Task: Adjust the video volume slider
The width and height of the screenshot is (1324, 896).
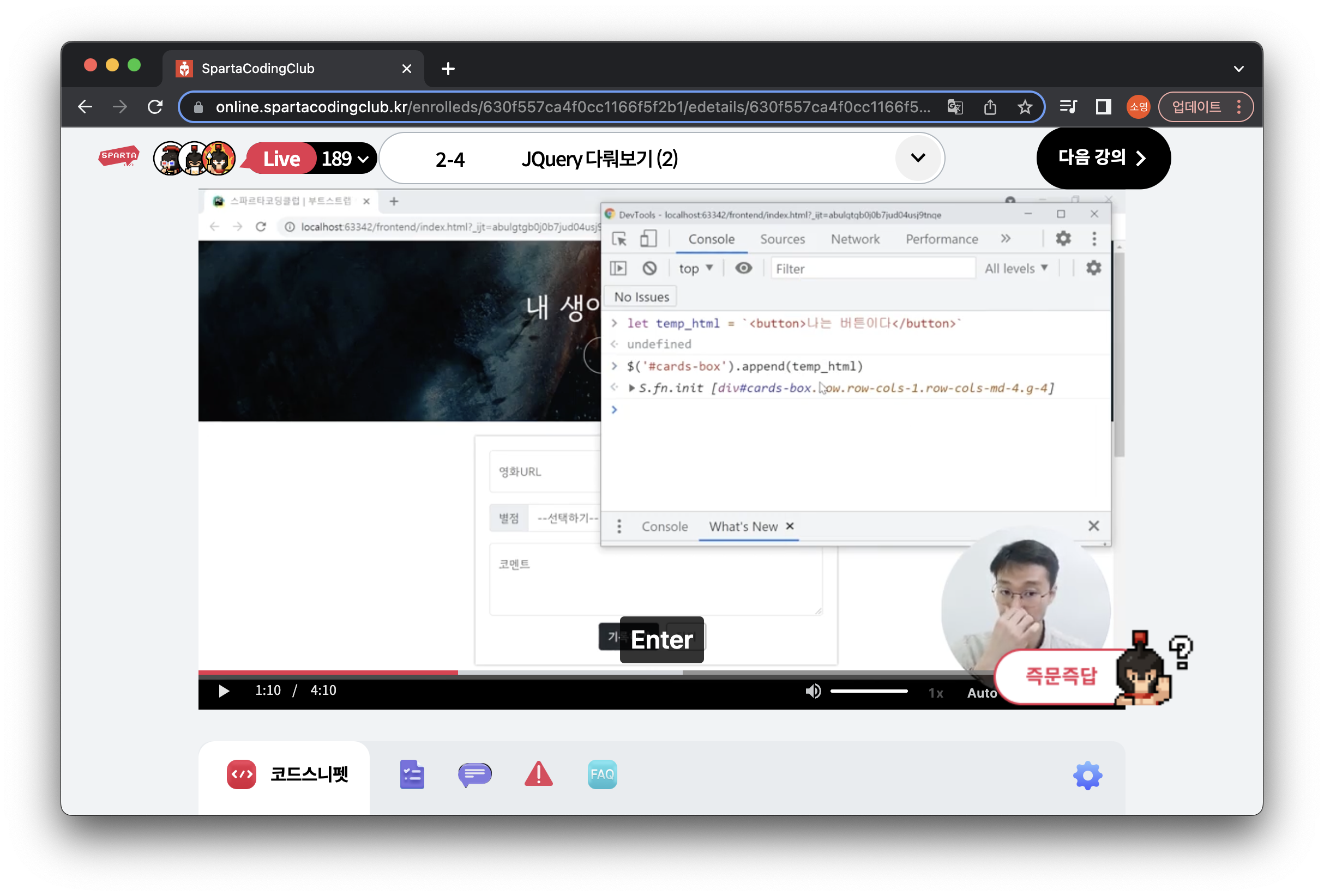Action: pyautogui.click(x=869, y=691)
